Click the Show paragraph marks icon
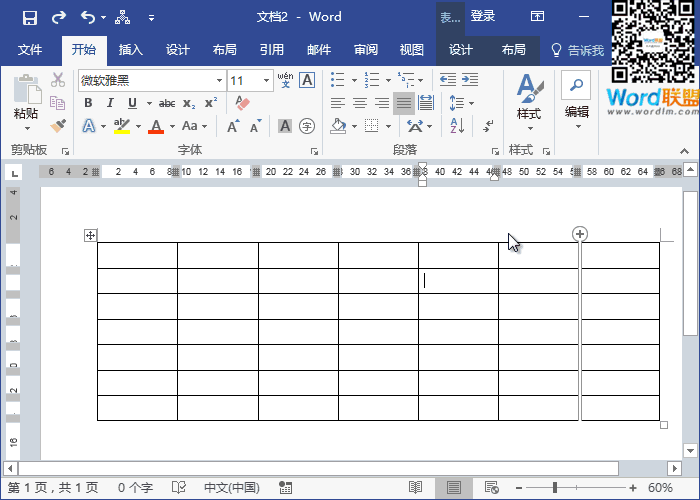Screen dimensions: 700x500 tap(488, 126)
